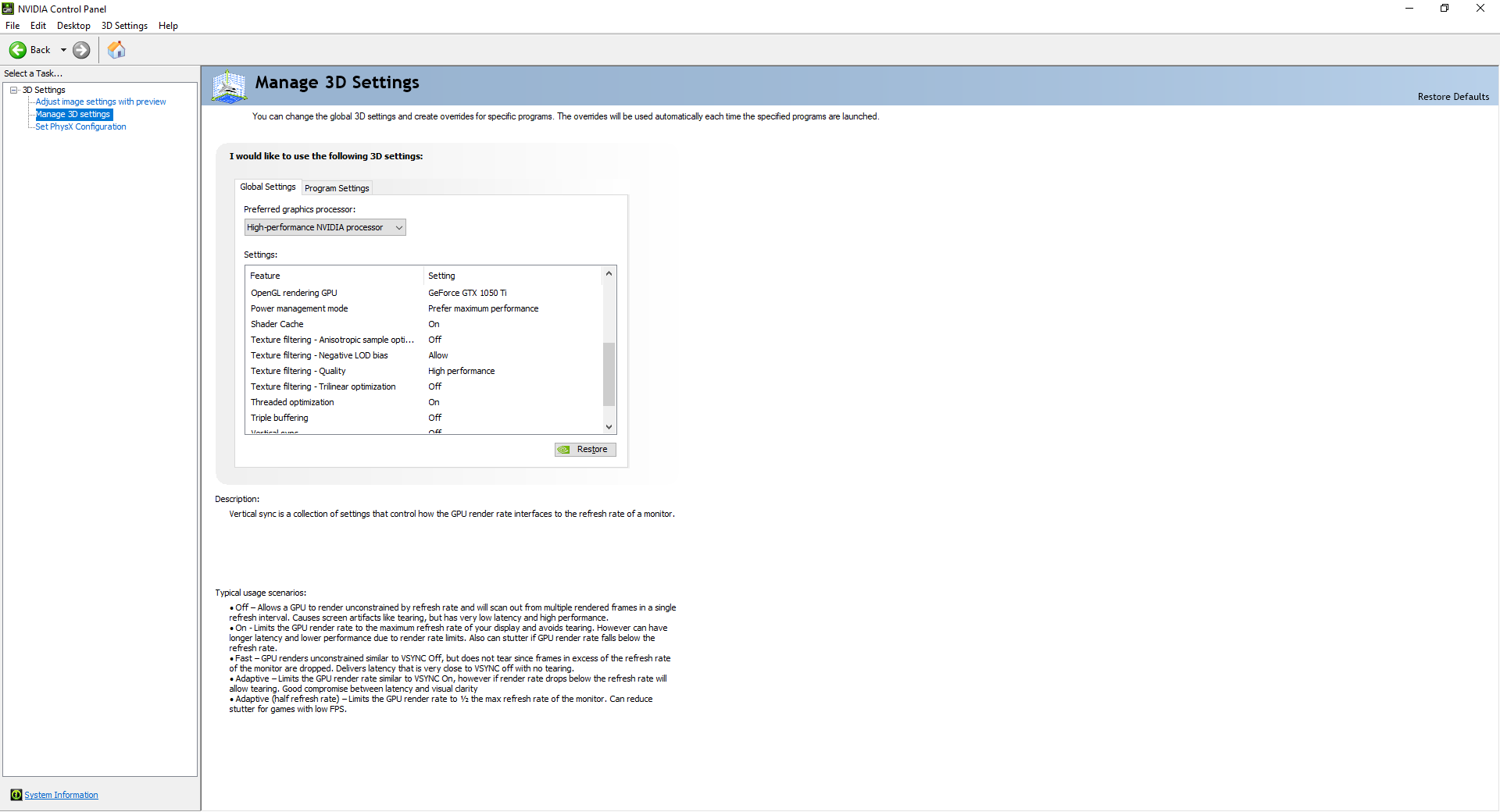Screen dimensions: 1500x812
Task: Select 3D Settings tree root item
Action: 44,90
